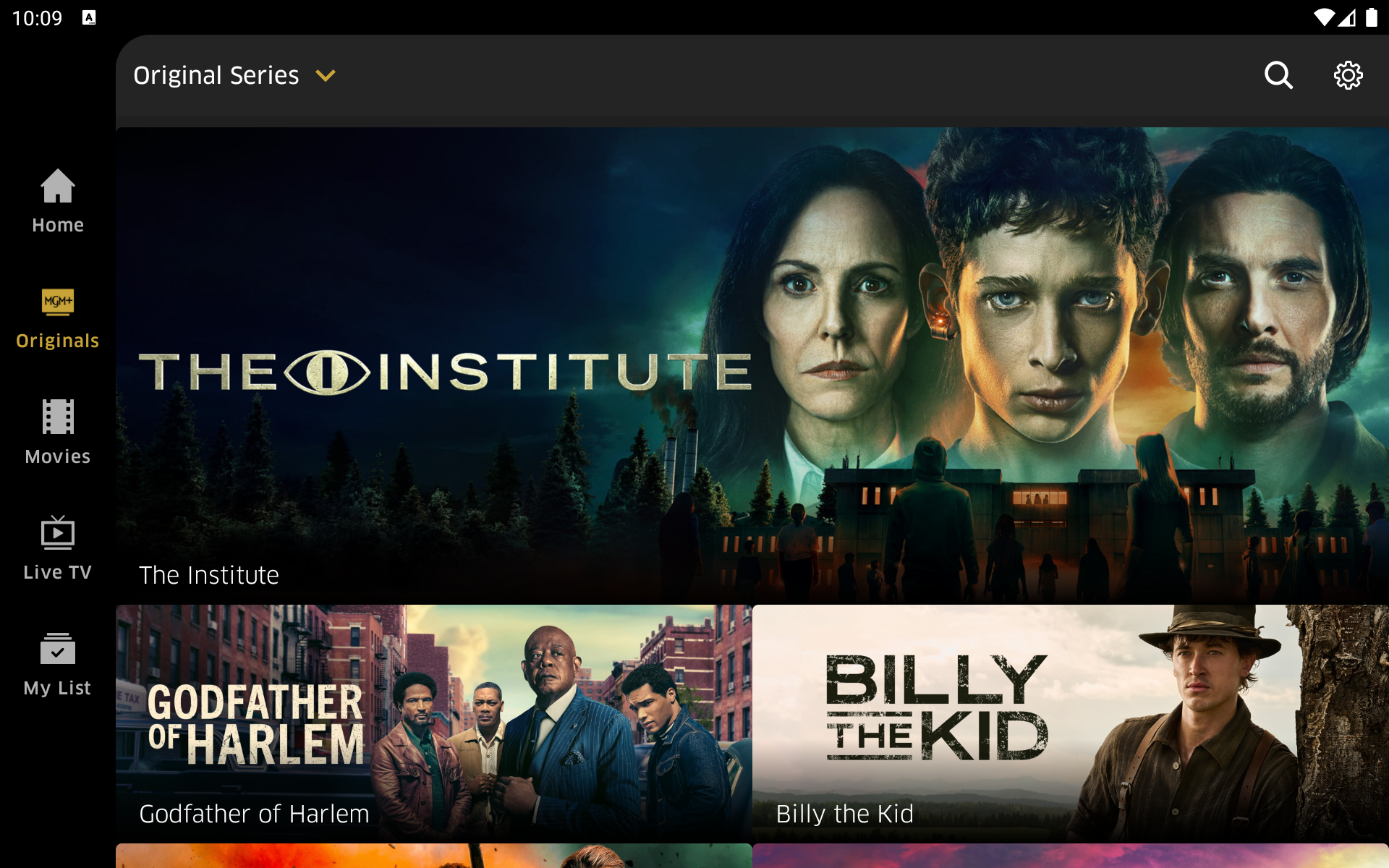Open the search magnifier icon
Image resolution: width=1389 pixels, height=868 pixels.
click(1278, 75)
